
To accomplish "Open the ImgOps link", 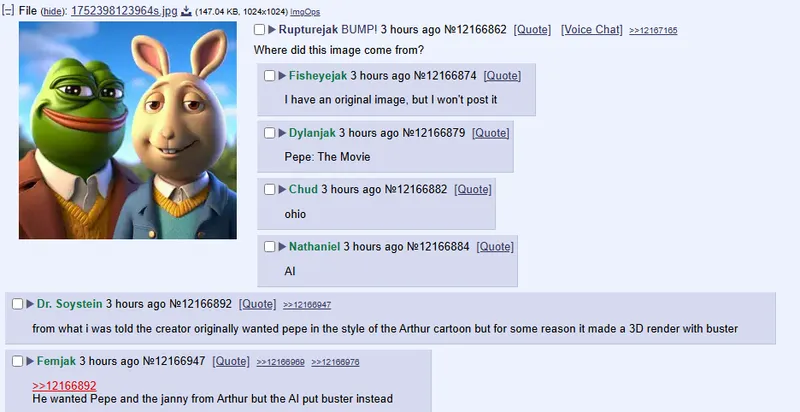I will pyautogui.click(x=305, y=12).
